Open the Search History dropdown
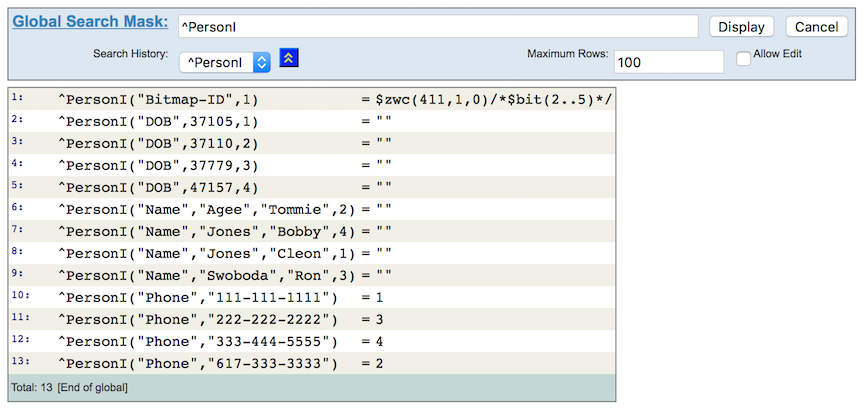 click(x=225, y=63)
